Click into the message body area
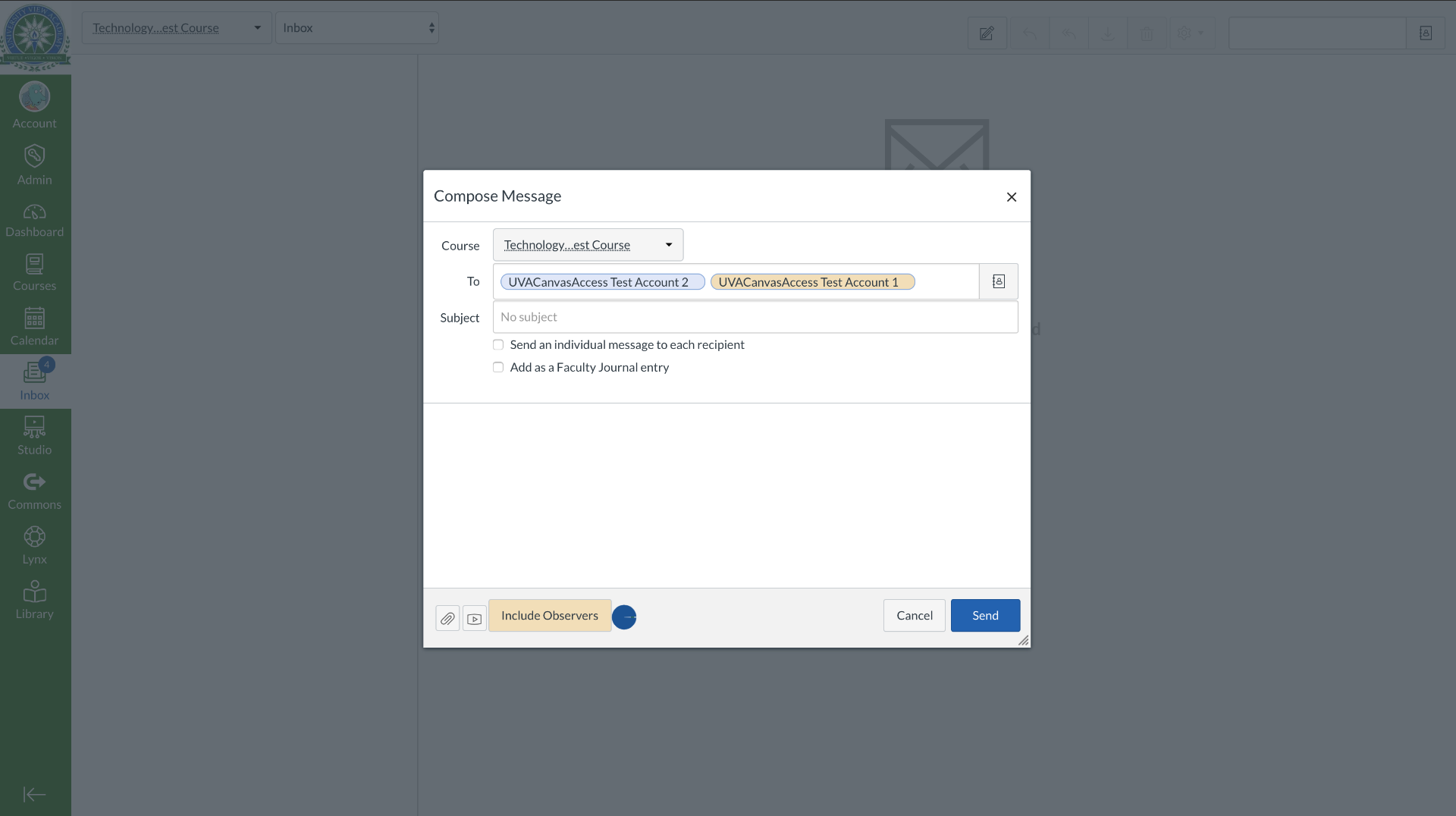Screen dimensions: 1456x816 coord(727,496)
